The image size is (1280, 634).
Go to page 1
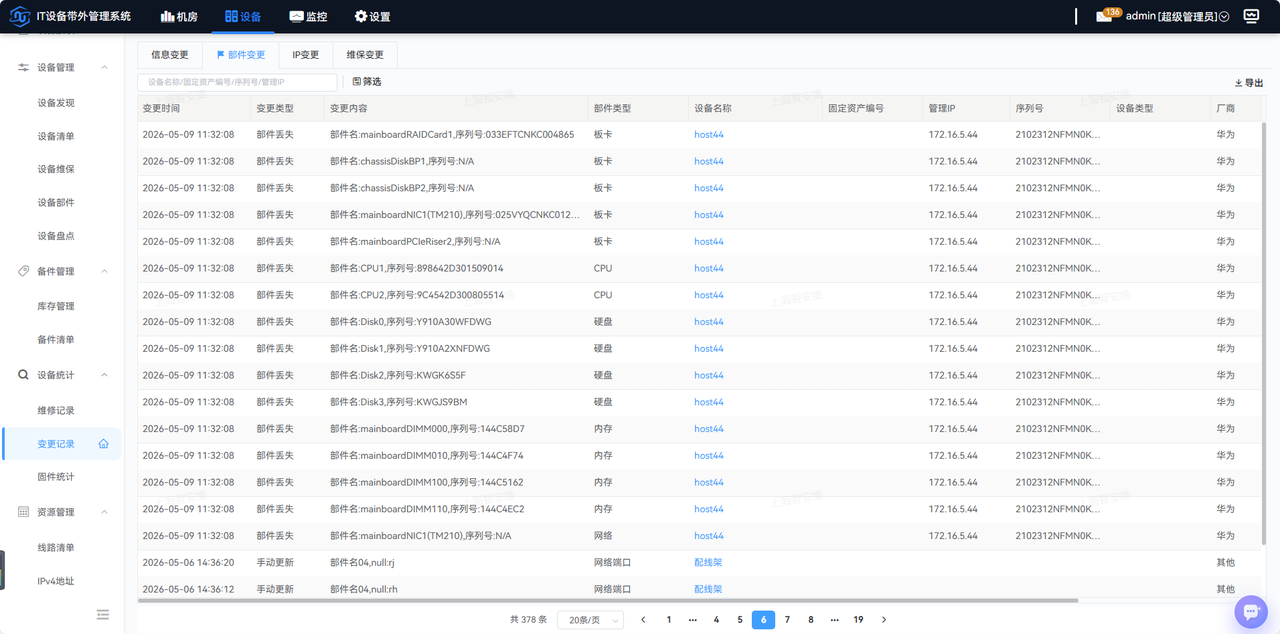coord(669,620)
